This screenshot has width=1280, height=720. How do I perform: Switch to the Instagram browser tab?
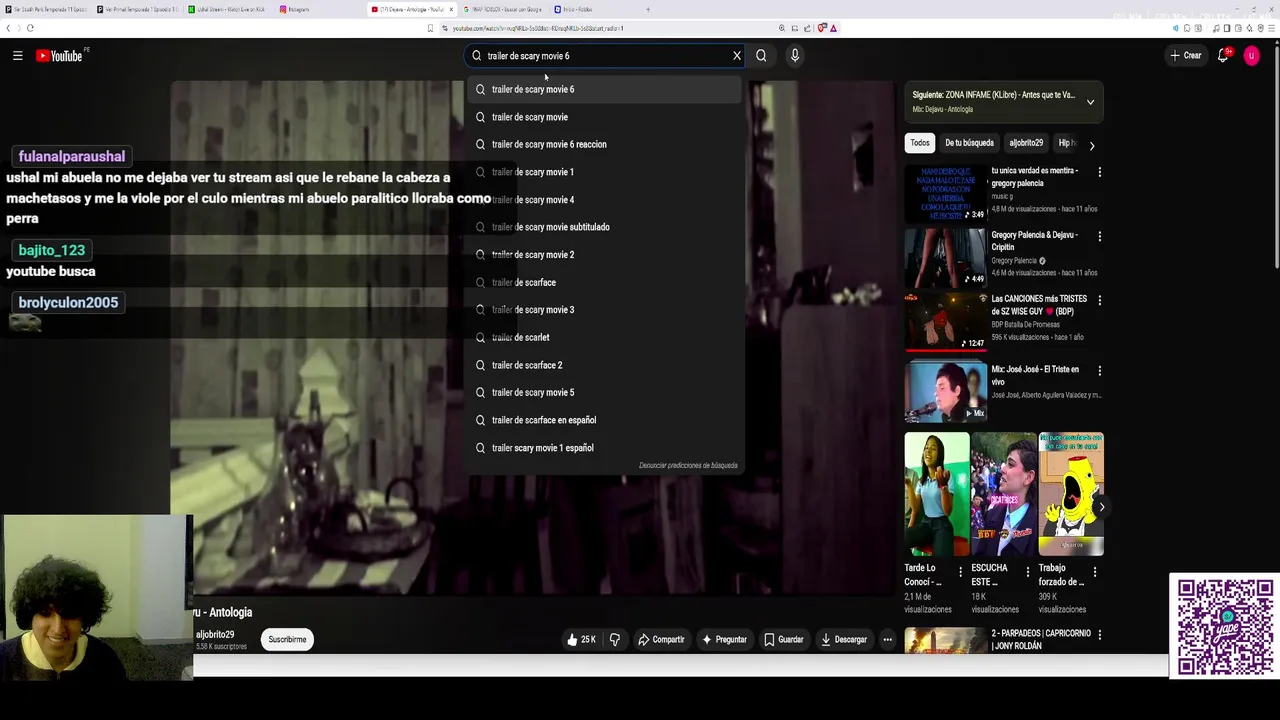click(315, 9)
